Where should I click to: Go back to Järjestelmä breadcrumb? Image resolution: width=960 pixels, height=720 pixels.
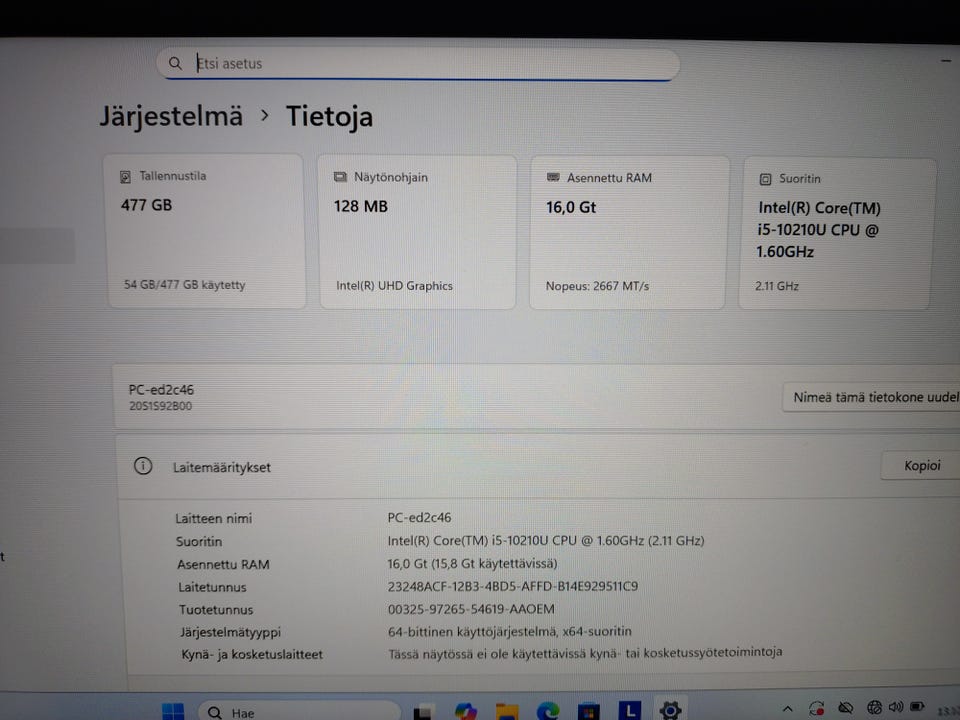click(171, 116)
